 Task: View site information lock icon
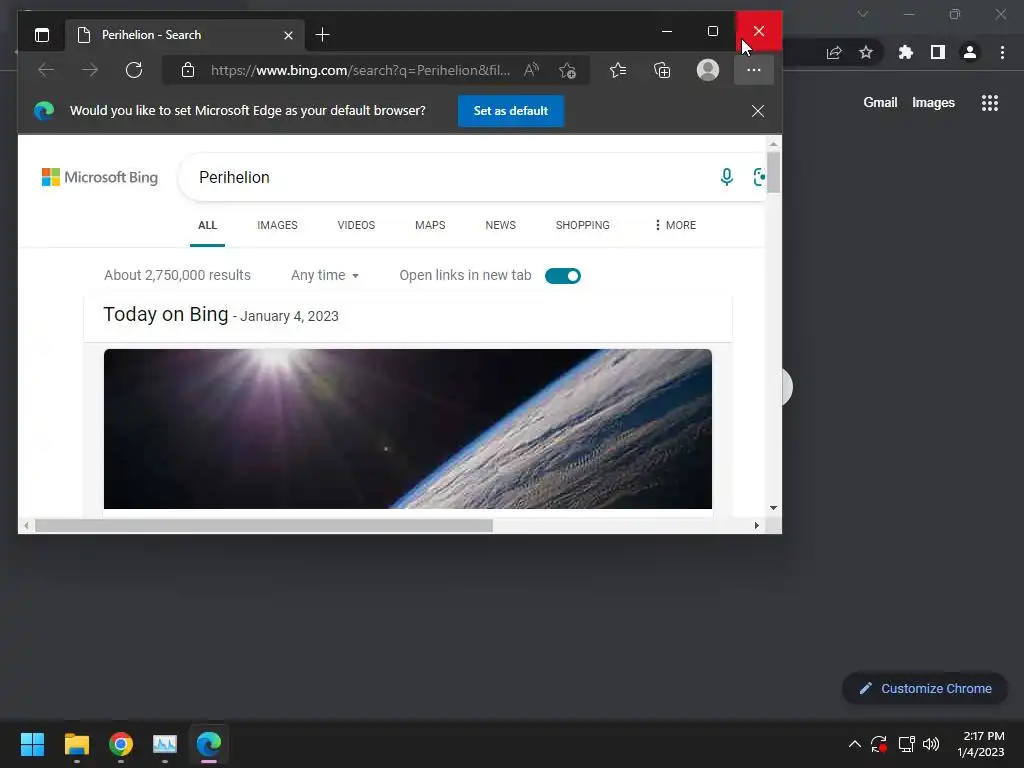188,70
